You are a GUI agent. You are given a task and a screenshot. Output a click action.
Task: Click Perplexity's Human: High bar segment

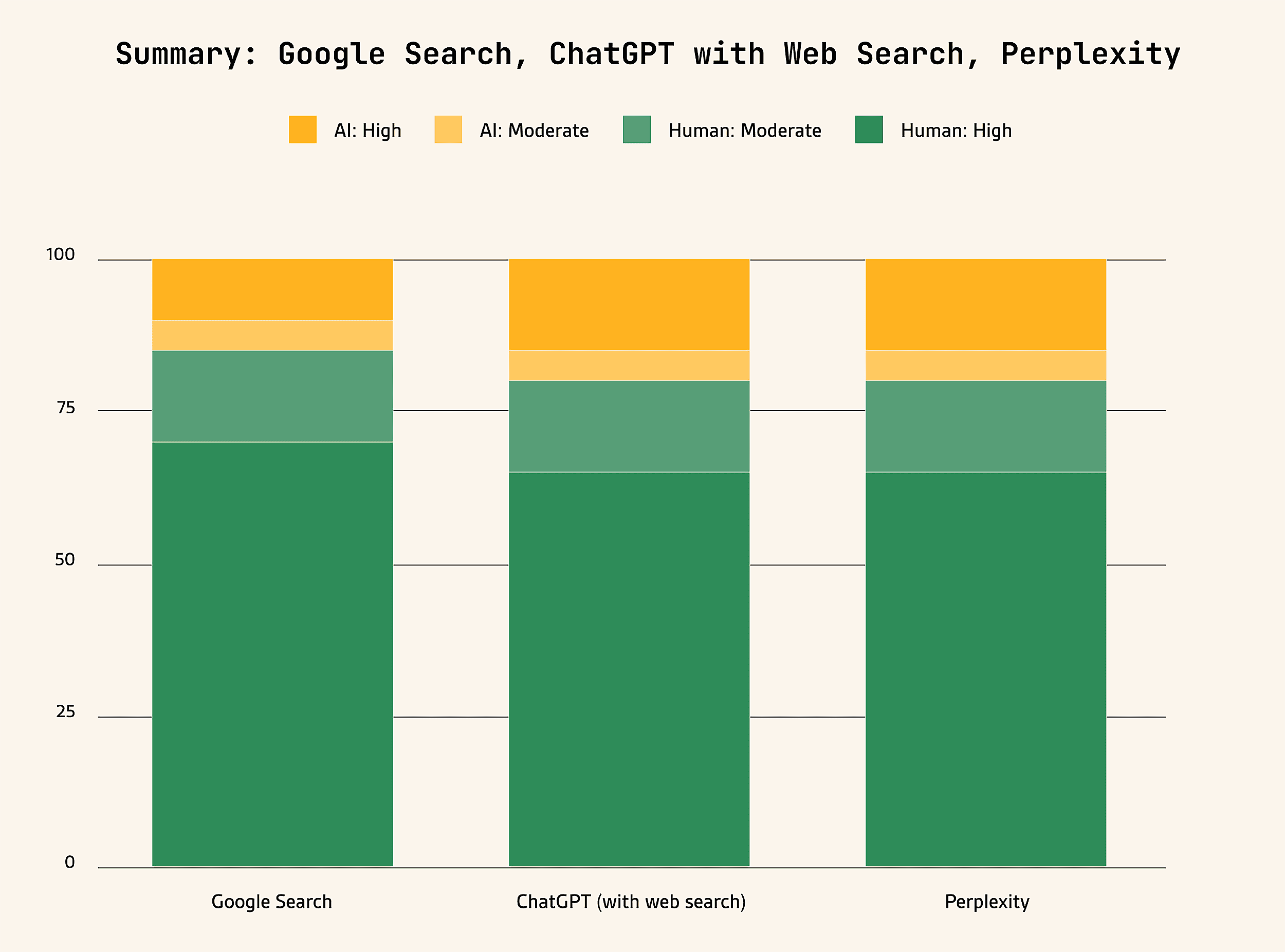click(x=986, y=668)
